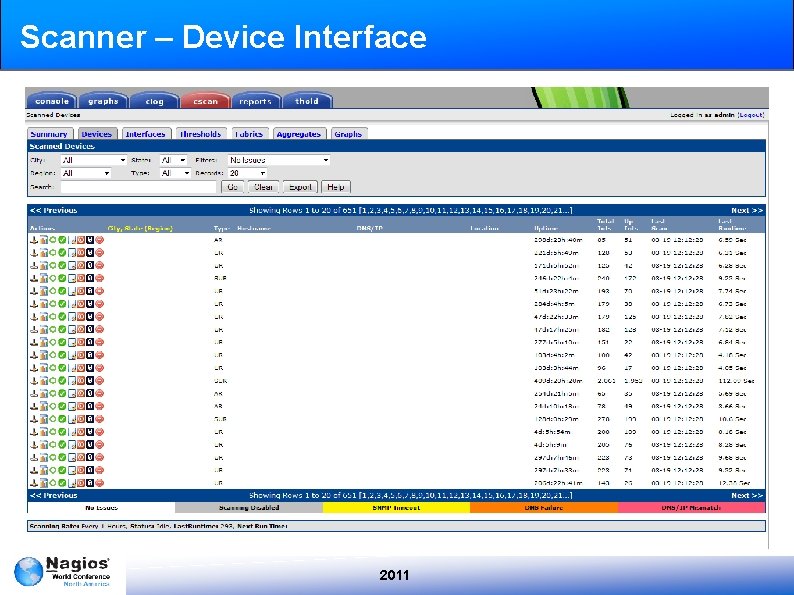Click the brown stamp icon in the 4d:5h:54m row

point(34,432)
